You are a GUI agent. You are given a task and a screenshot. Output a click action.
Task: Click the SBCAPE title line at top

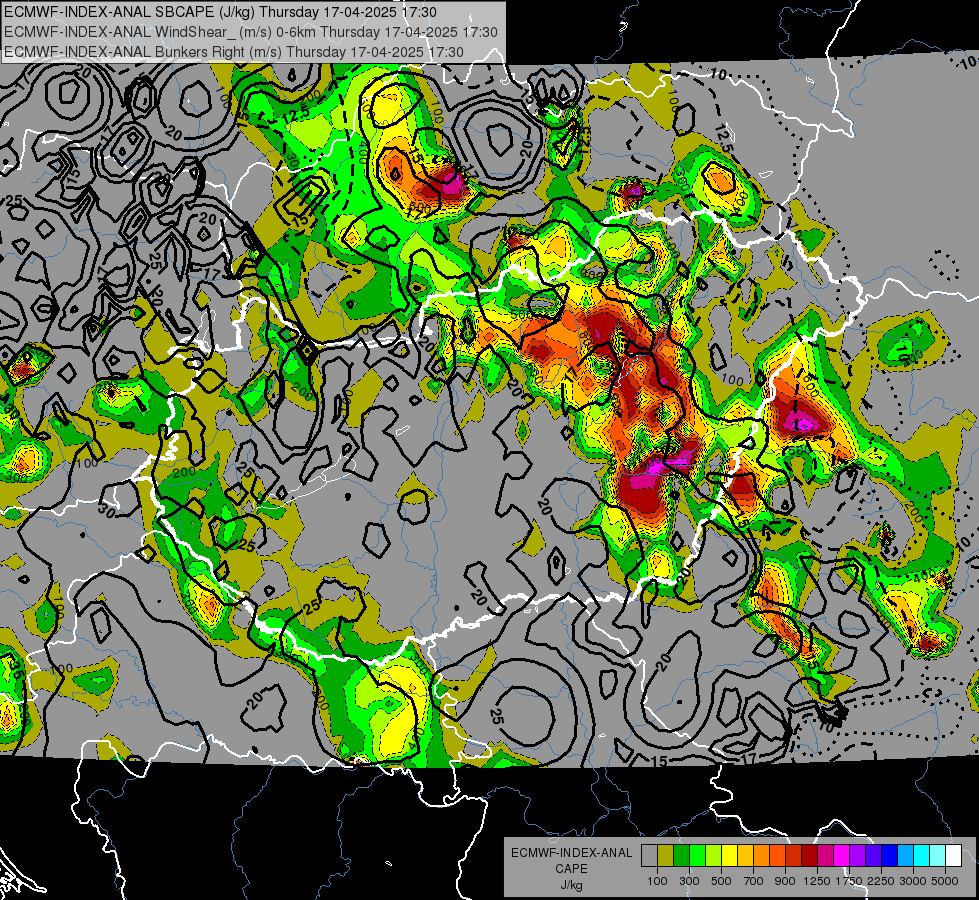(220, 11)
